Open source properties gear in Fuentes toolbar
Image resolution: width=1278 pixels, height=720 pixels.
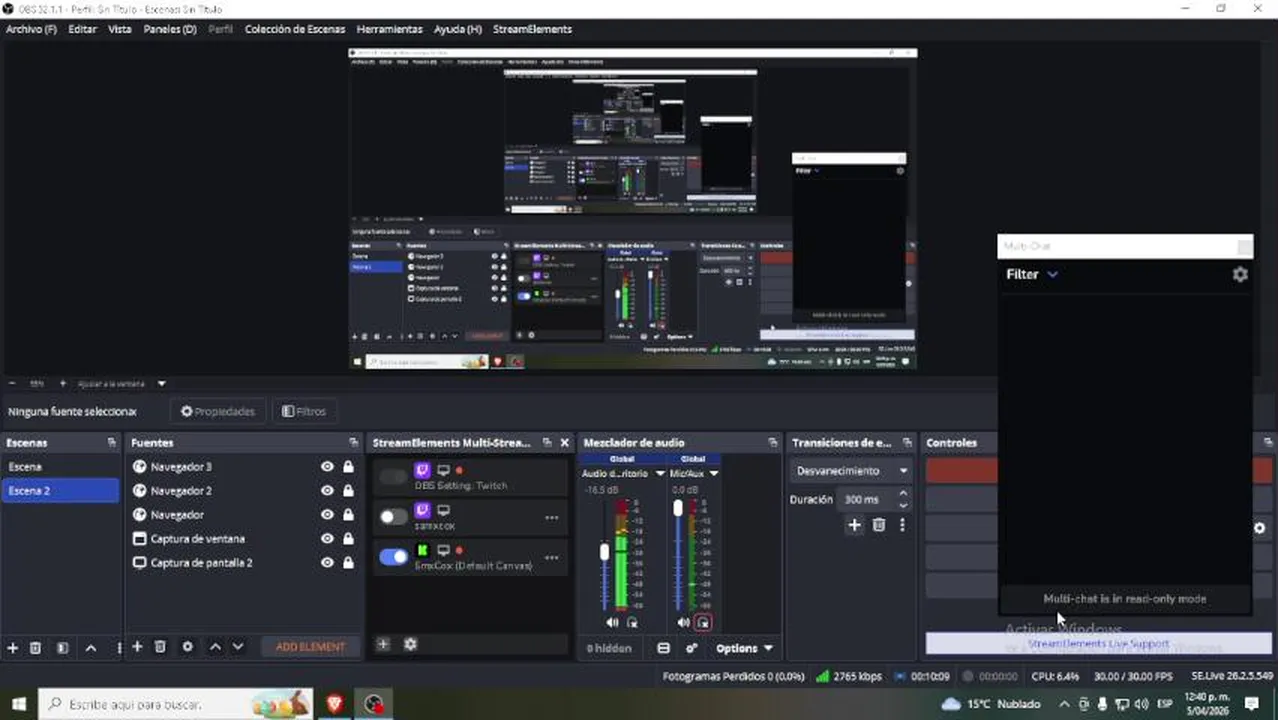187,647
